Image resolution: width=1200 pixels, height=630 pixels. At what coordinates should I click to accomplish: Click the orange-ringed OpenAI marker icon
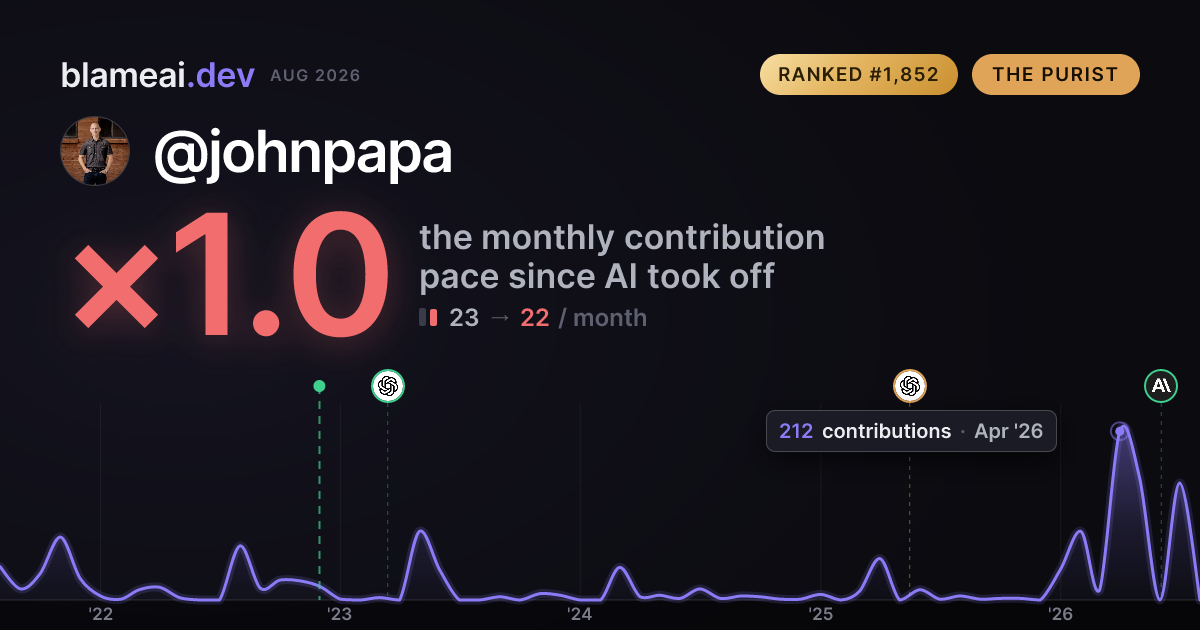pyautogui.click(x=910, y=385)
